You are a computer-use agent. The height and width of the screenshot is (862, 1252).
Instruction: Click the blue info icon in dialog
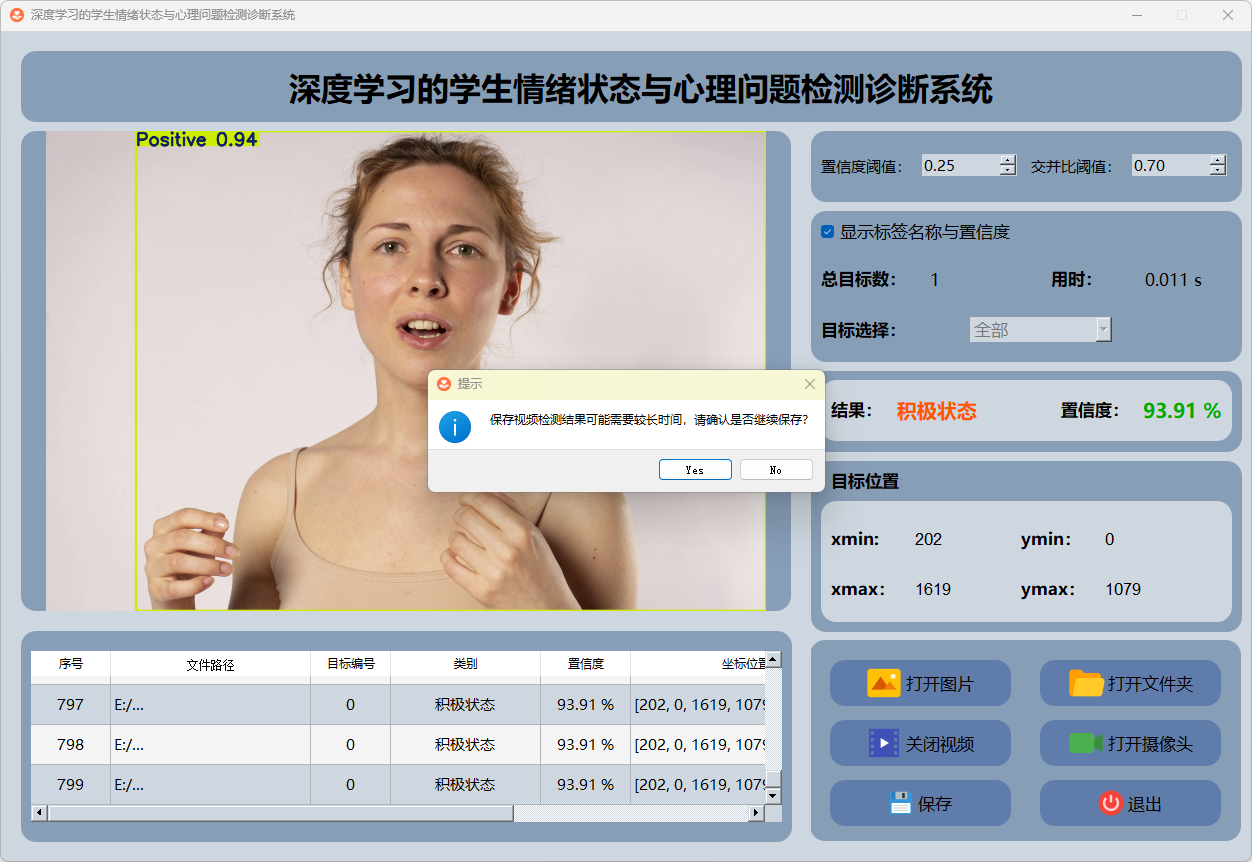(x=455, y=427)
